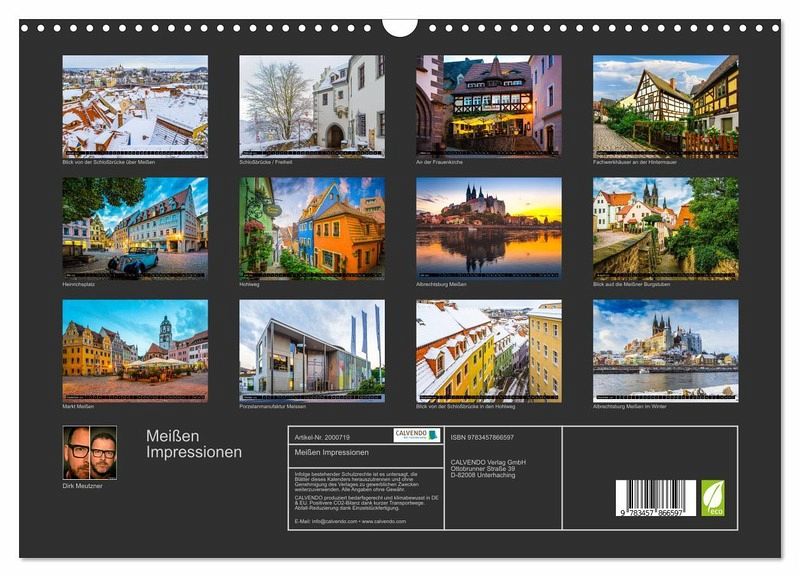Click the large 'Meißen Impressionen' title
Image resolution: width=800 pixels, height=577 pixels.
click(194, 444)
